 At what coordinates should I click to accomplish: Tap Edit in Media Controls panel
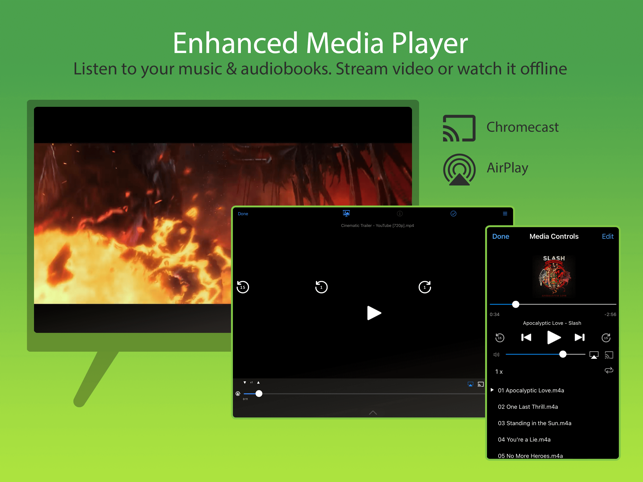pyautogui.click(x=607, y=236)
